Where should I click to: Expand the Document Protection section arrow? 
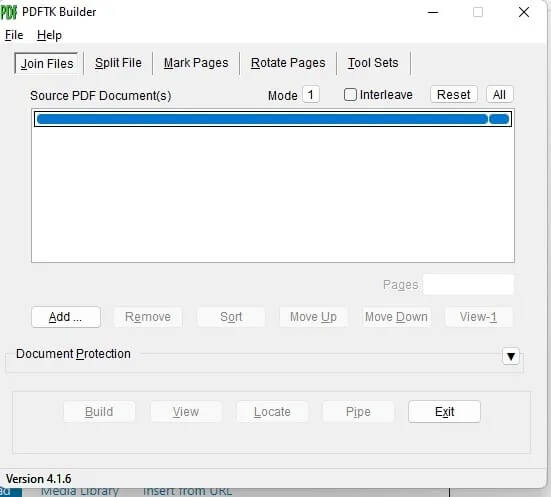511,356
